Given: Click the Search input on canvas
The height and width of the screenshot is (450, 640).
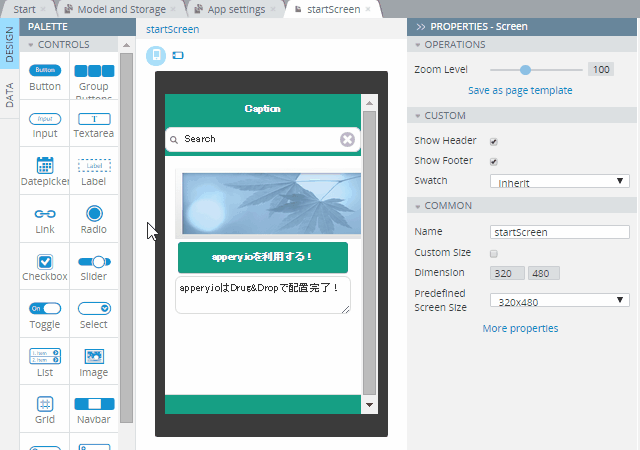Looking at the screenshot, I should coord(263,139).
